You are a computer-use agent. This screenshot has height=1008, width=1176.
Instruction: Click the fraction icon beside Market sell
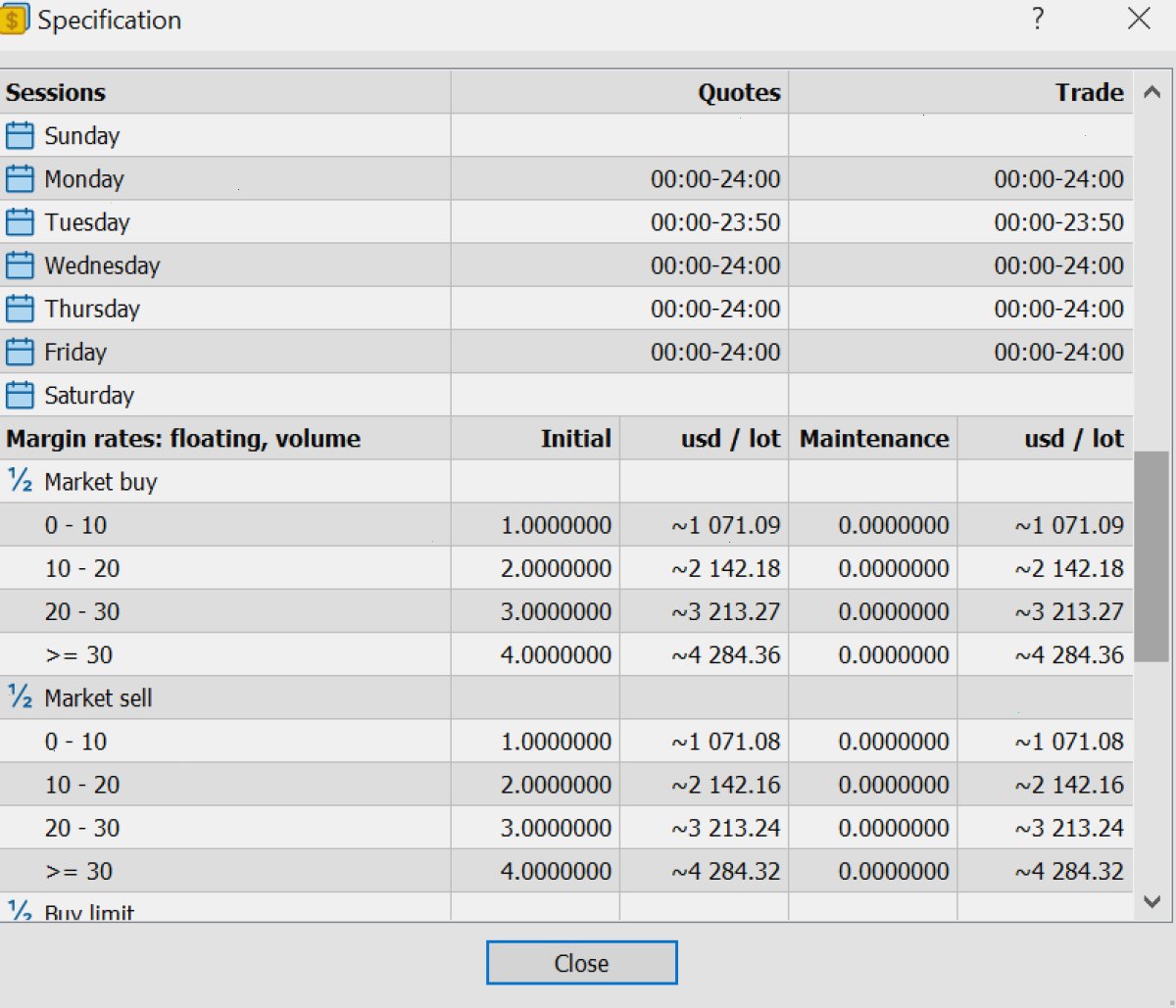20,697
